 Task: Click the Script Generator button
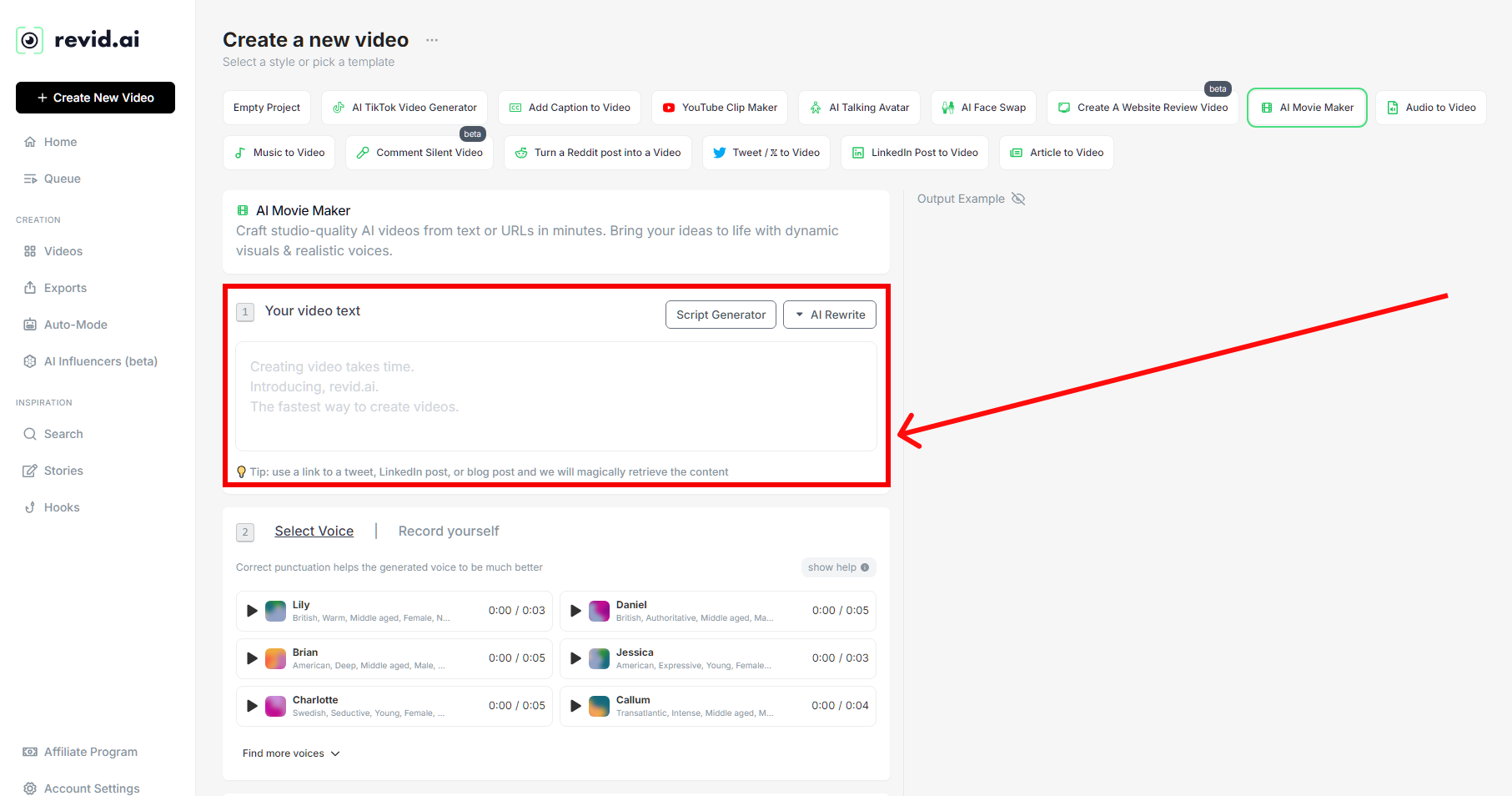click(721, 315)
